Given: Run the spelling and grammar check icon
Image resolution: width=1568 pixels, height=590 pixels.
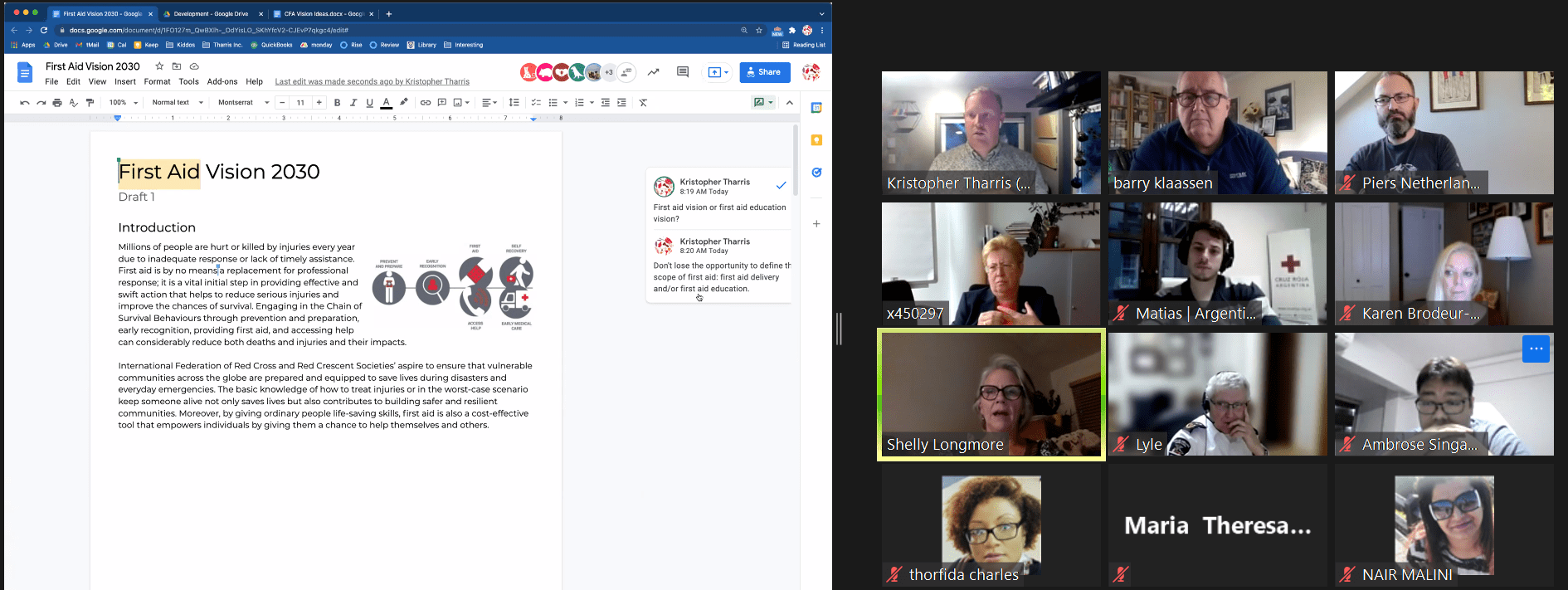Looking at the screenshot, I should 73,103.
